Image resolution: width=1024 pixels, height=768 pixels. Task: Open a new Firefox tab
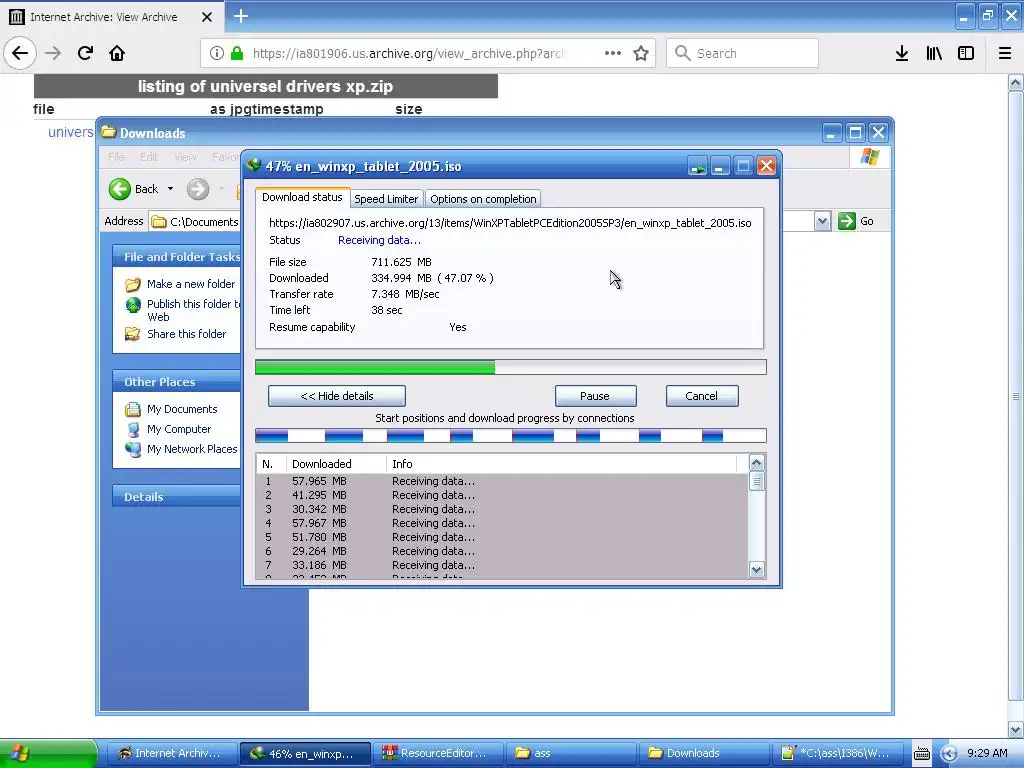click(241, 16)
